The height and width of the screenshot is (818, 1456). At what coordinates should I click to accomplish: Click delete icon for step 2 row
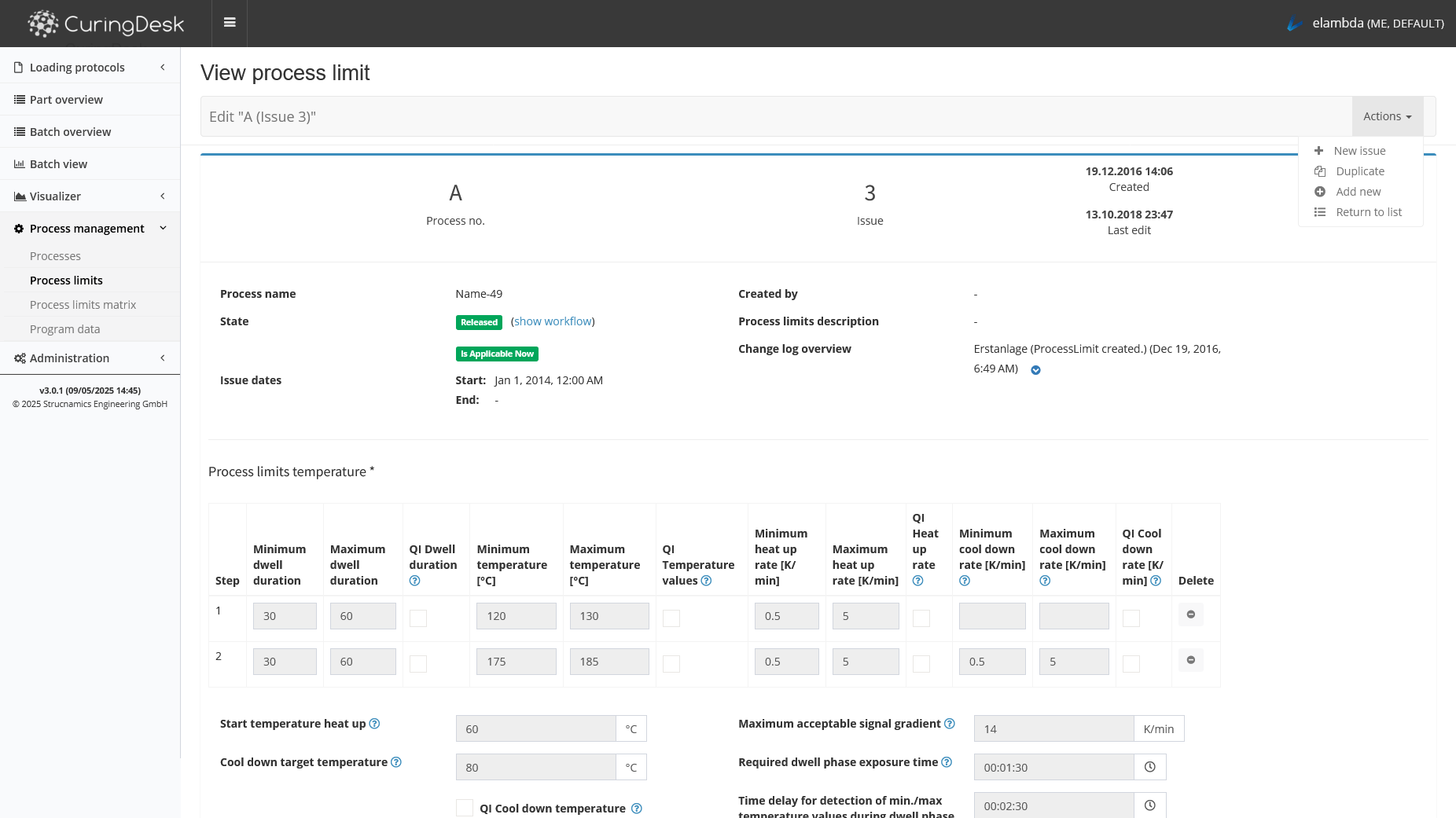(x=1190, y=660)
